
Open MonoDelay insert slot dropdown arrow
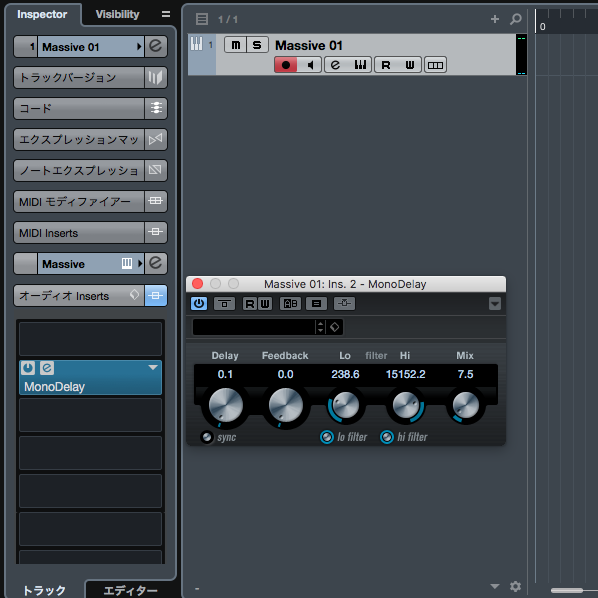(x=153, y=368)
